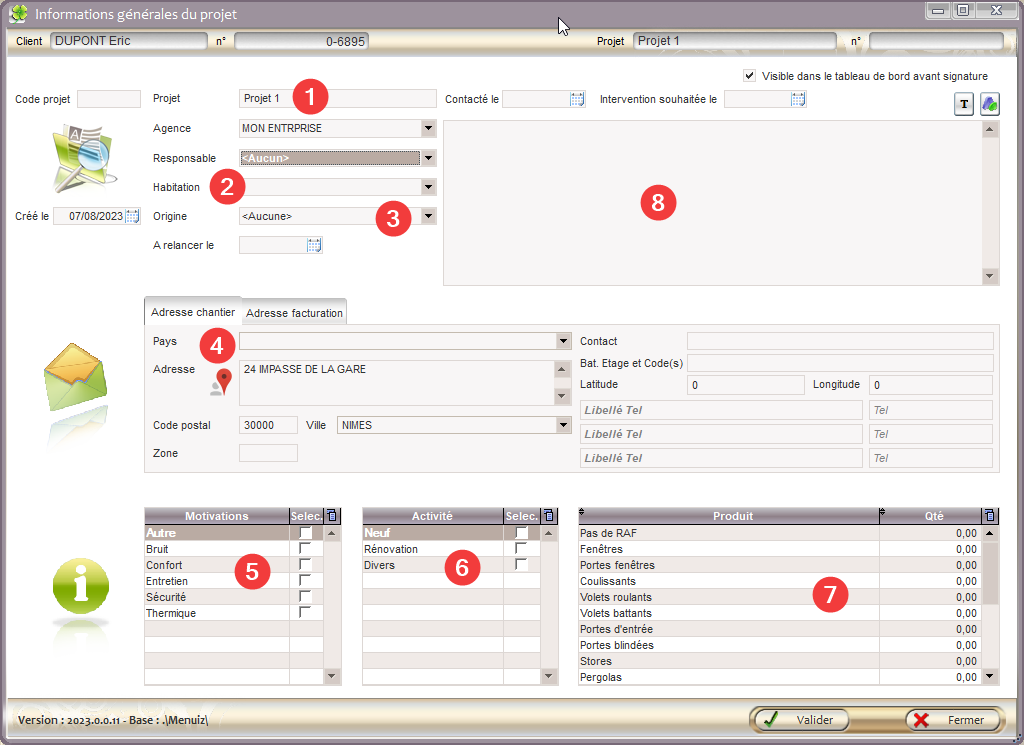
Task: Click the Valider button
Action: tap(800, 720)
